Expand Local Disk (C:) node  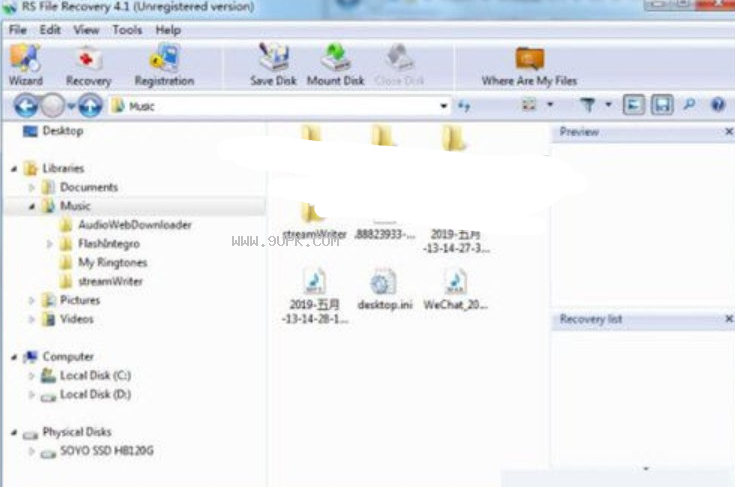coord(32,376)
